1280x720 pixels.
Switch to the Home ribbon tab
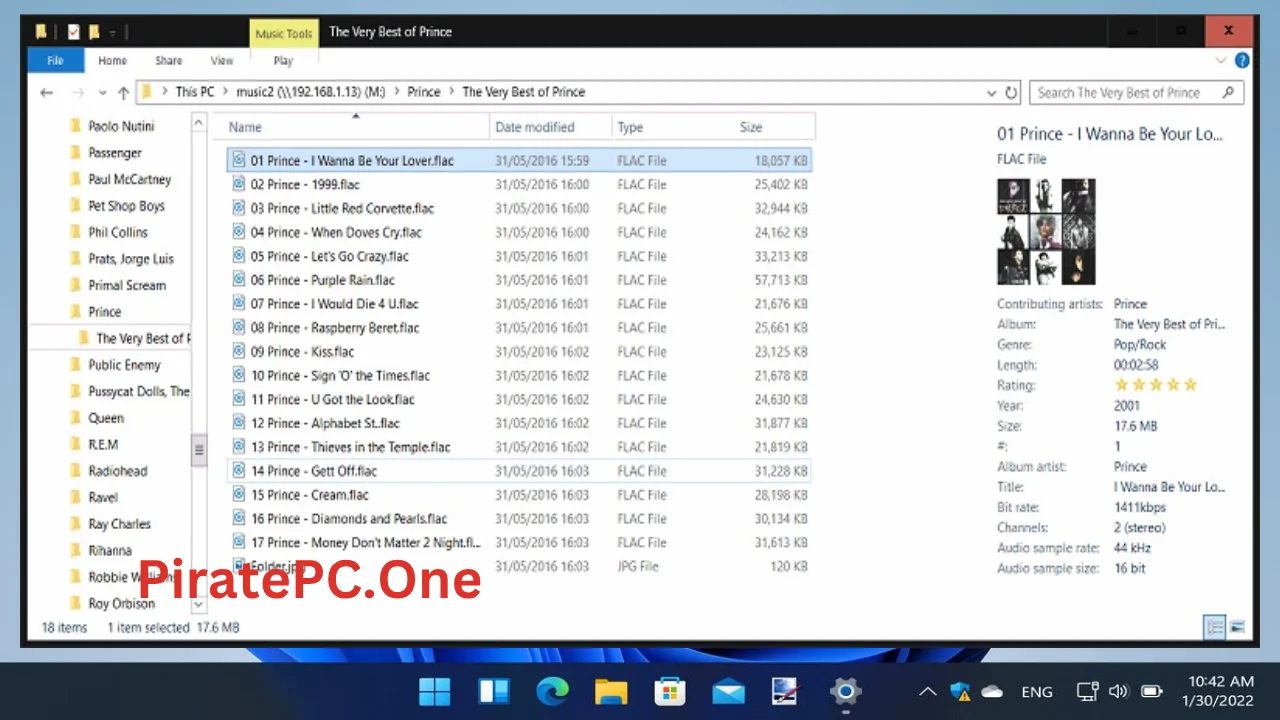point(112,60)
